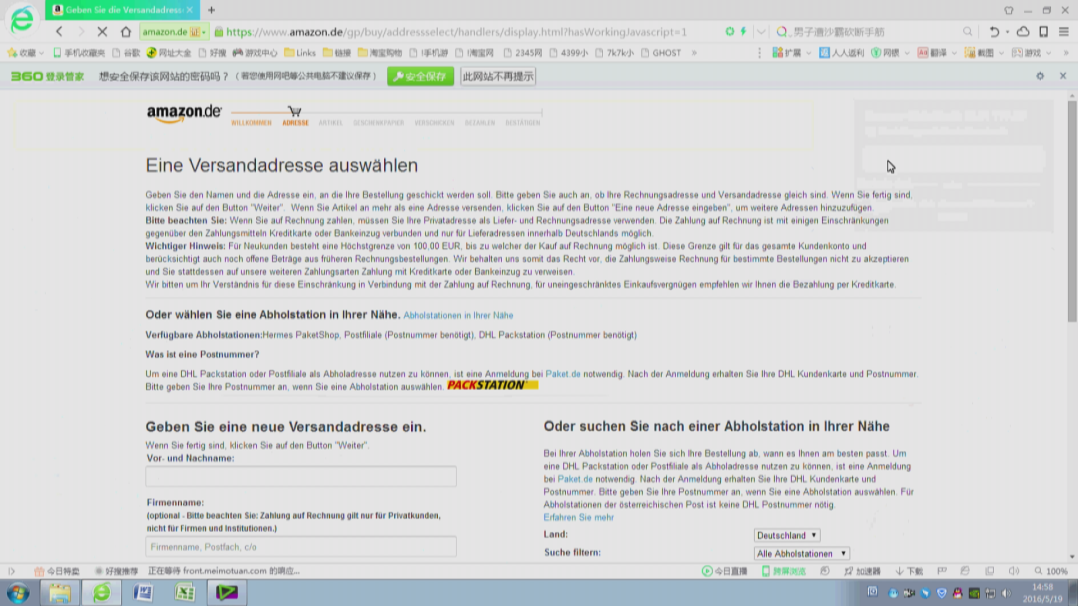
Task: Expand the 收藏 favorites dropdown
Action: (41, 53)
